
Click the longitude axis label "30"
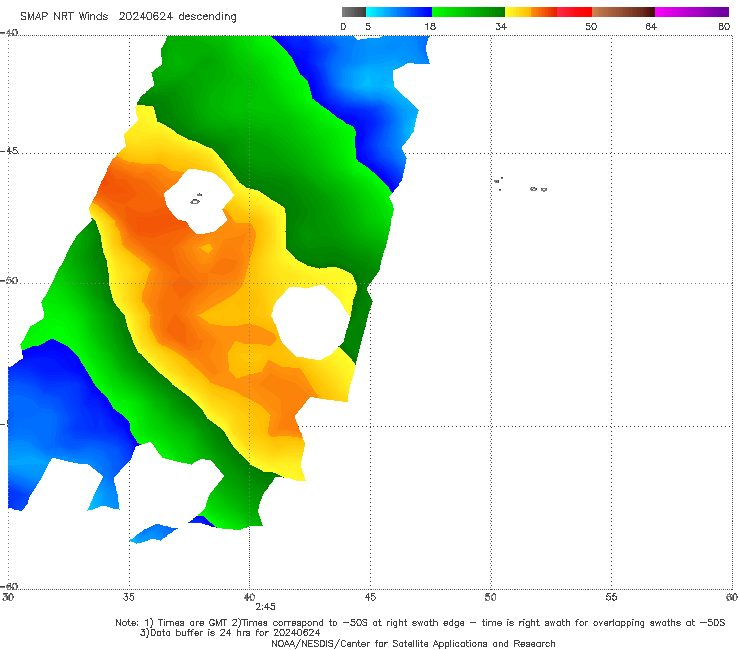pyautogui.click(x=8, y=597)
